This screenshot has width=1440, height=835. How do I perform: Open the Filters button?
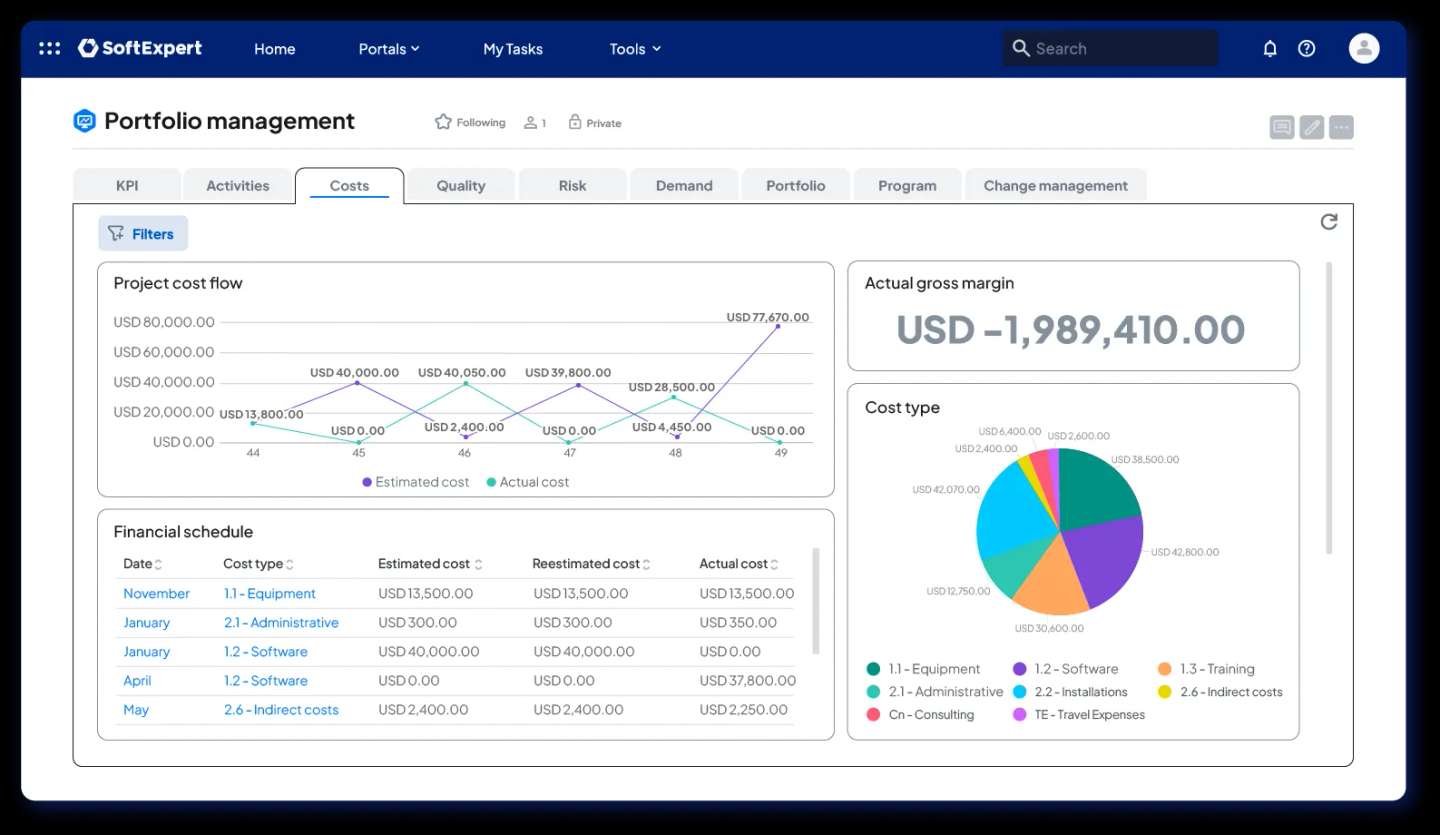pyautogui.click(x=142, y=233)
